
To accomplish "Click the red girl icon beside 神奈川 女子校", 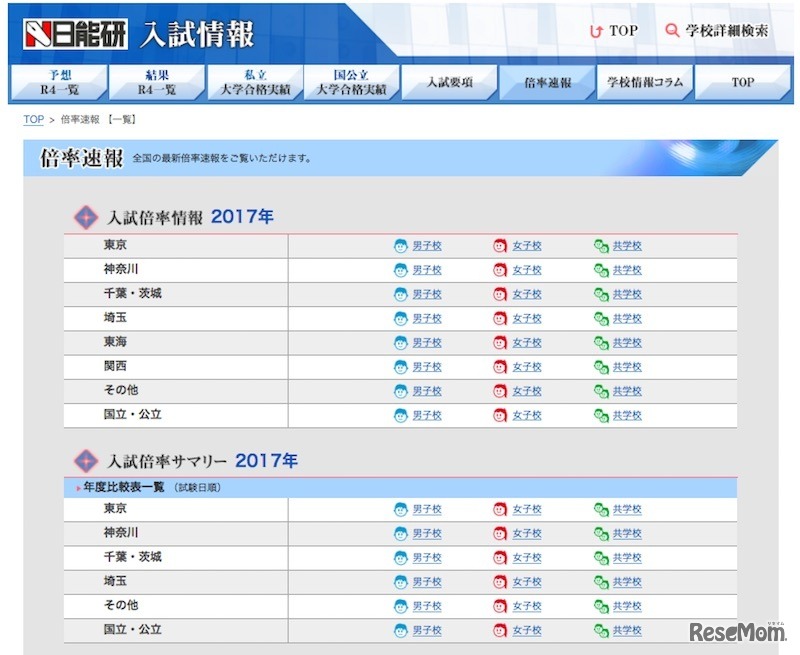I will pos(498,270).
